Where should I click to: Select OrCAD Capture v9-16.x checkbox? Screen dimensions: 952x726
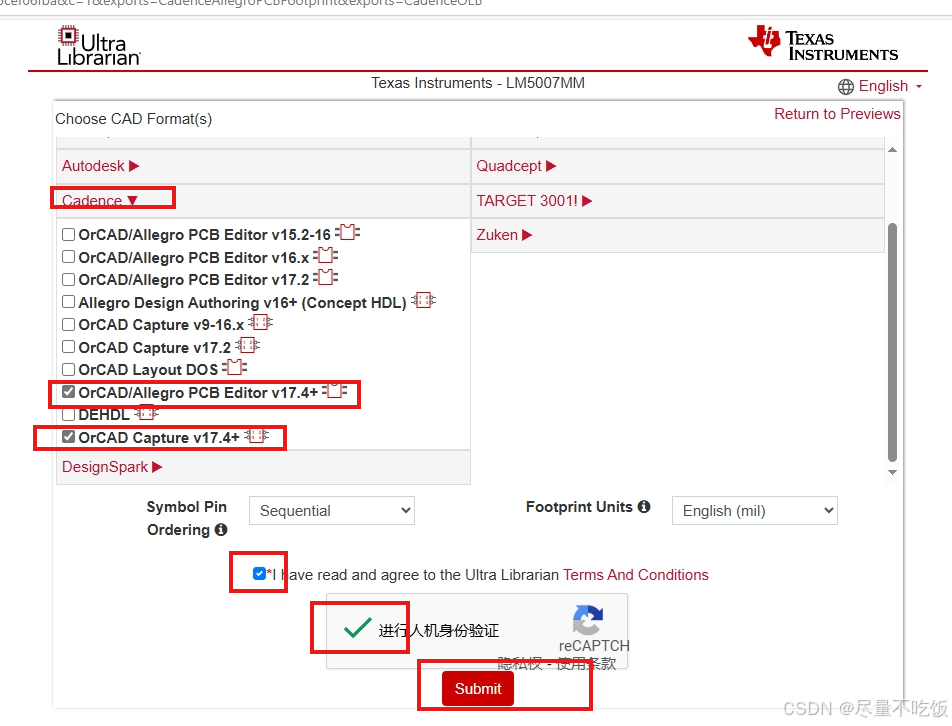point(69,324)
